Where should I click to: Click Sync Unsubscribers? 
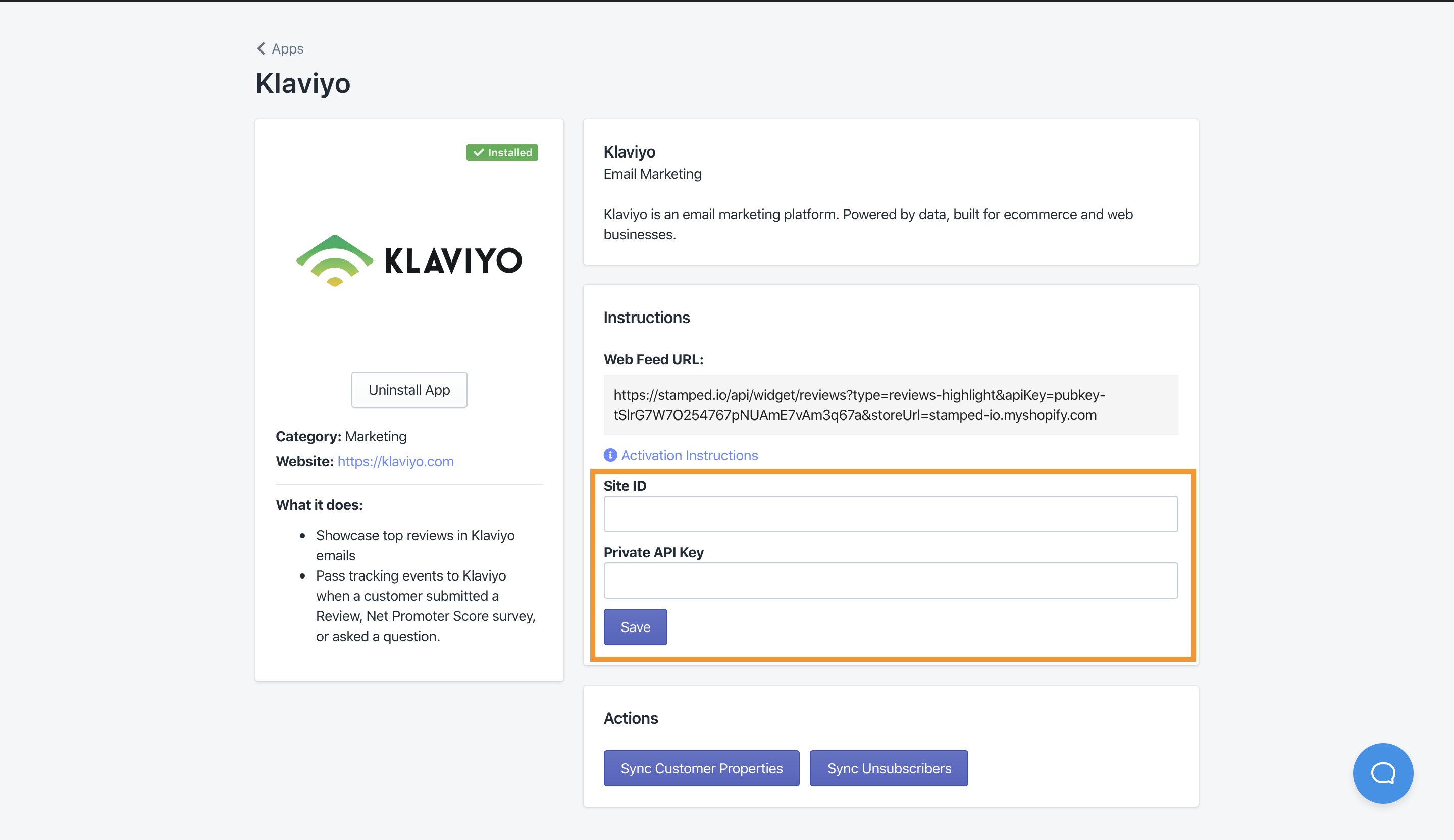coord(889,768)
